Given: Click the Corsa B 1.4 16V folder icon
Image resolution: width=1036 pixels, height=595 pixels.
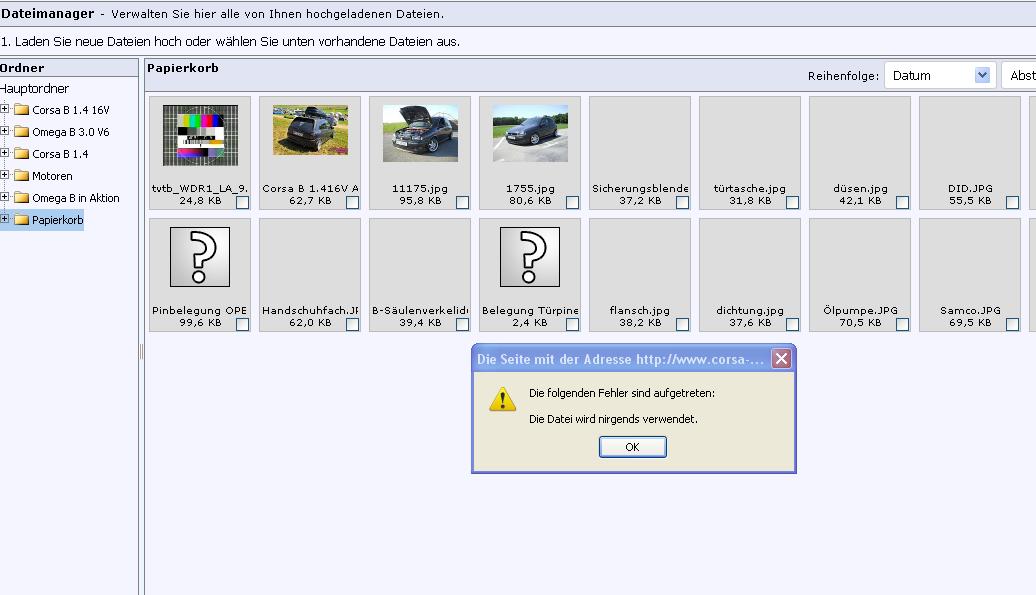Looking at the screenshot, I should point(22,110).
